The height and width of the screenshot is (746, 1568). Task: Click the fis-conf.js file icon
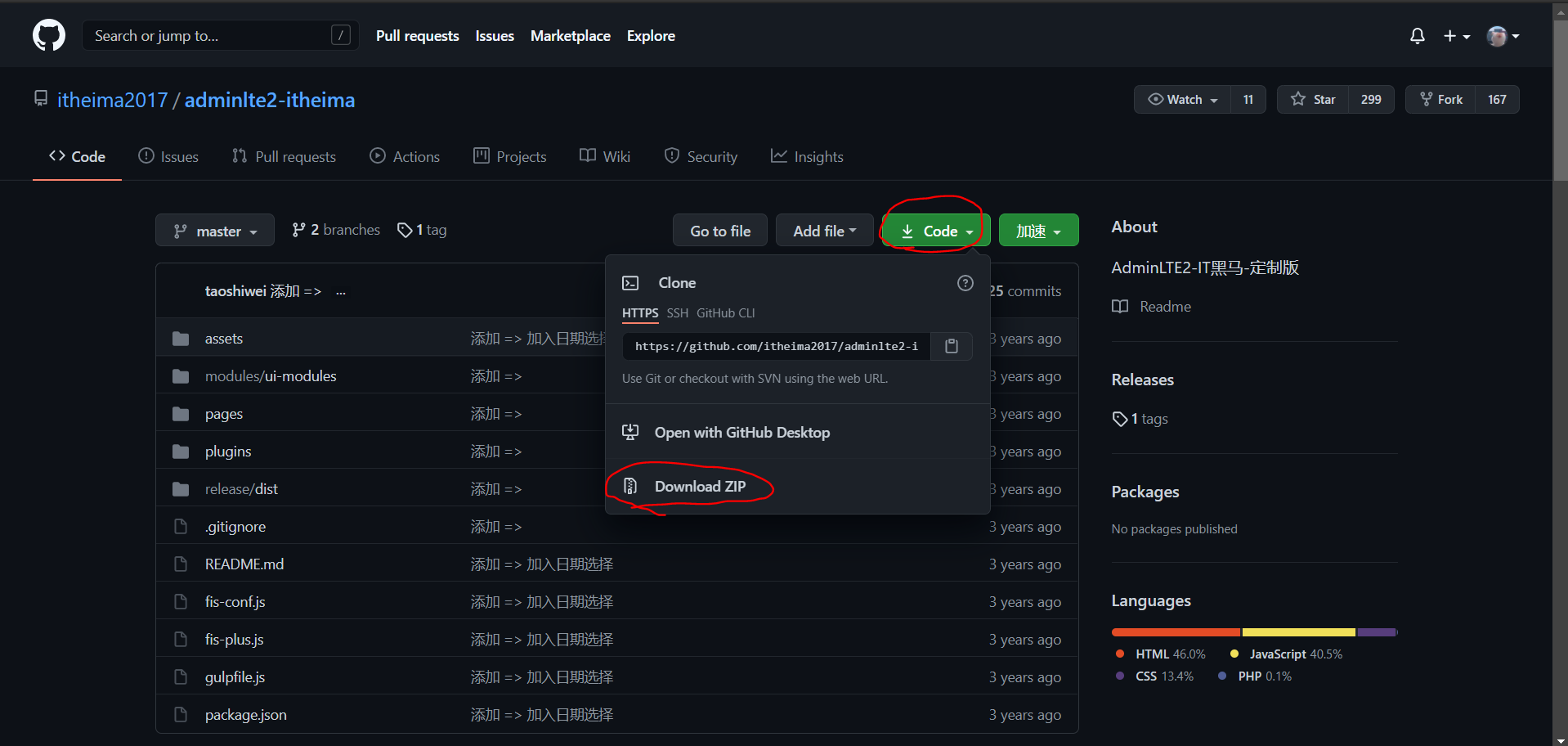click(181, 602)
